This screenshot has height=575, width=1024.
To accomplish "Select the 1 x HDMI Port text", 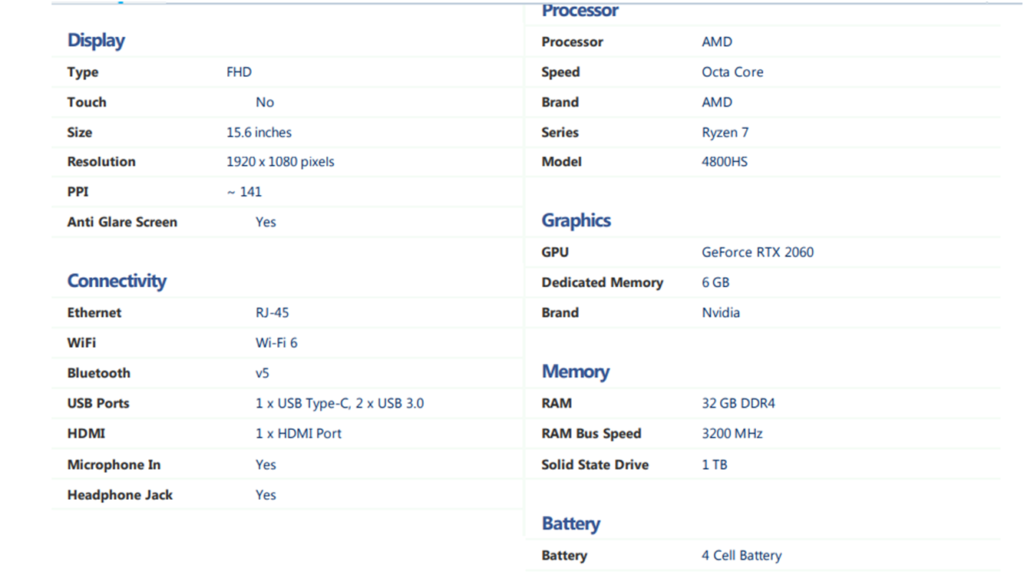I will [x=298, y=434].
